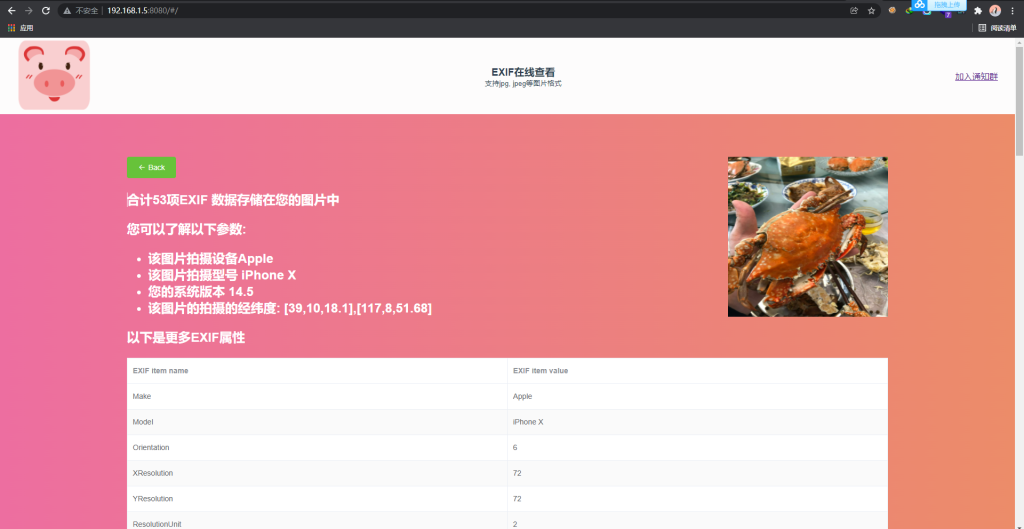1024x529 pixels.
Task: Click the XResolution row name cell
Action: (317, 473)
